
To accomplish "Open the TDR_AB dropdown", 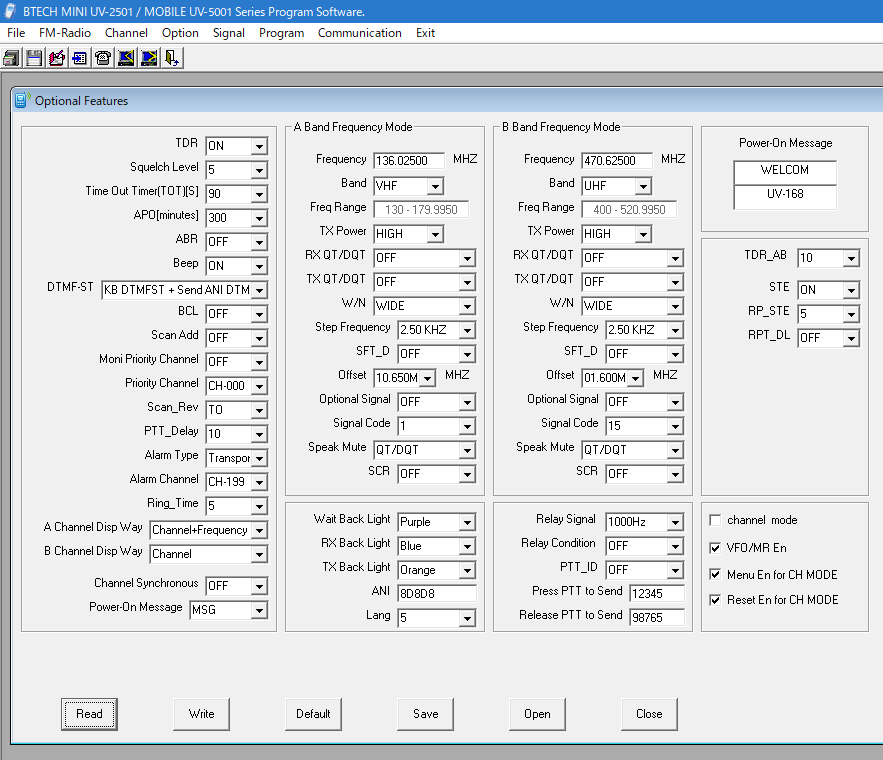I will tap(851, 258).
